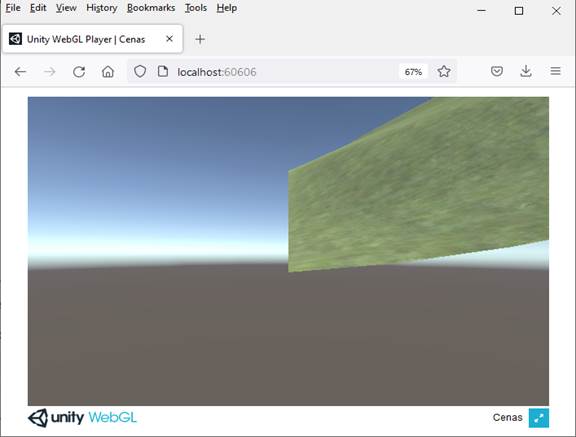Viewport: 576px width, 437px height.
Task: Click the forward navigation arrow
Action: coord(50,72)
